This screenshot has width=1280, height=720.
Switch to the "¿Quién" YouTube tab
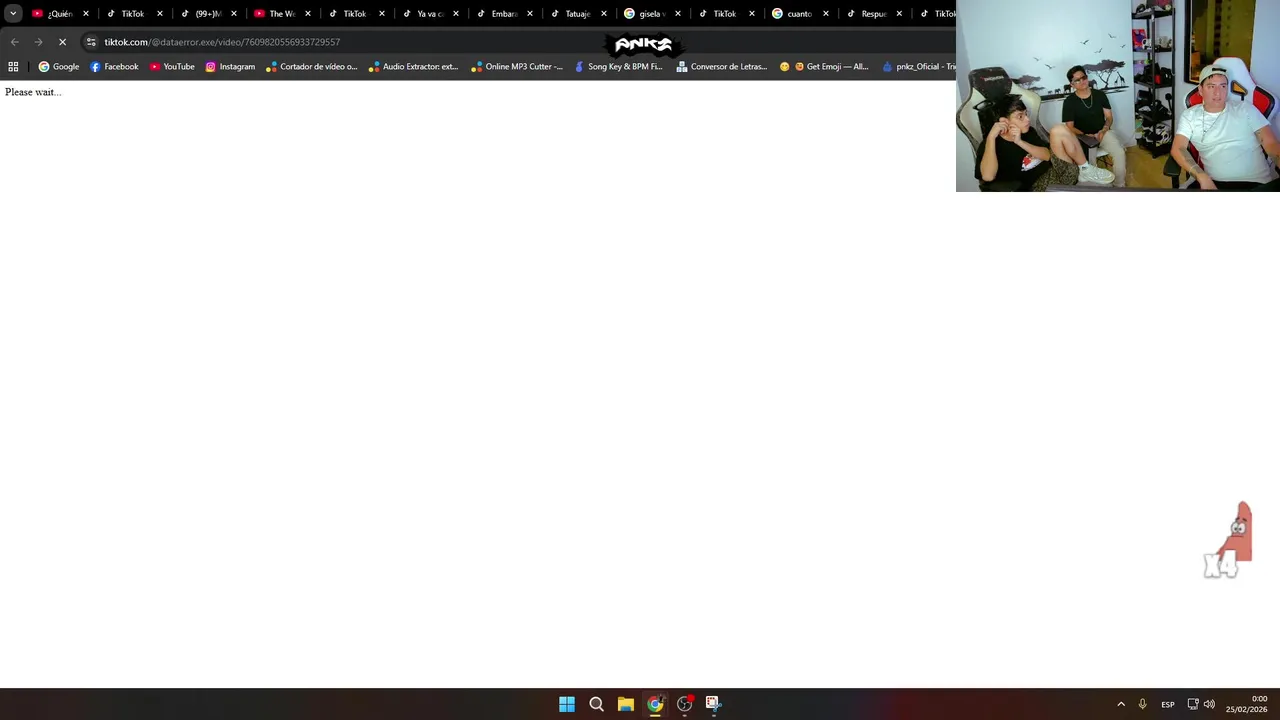(61, 14)
